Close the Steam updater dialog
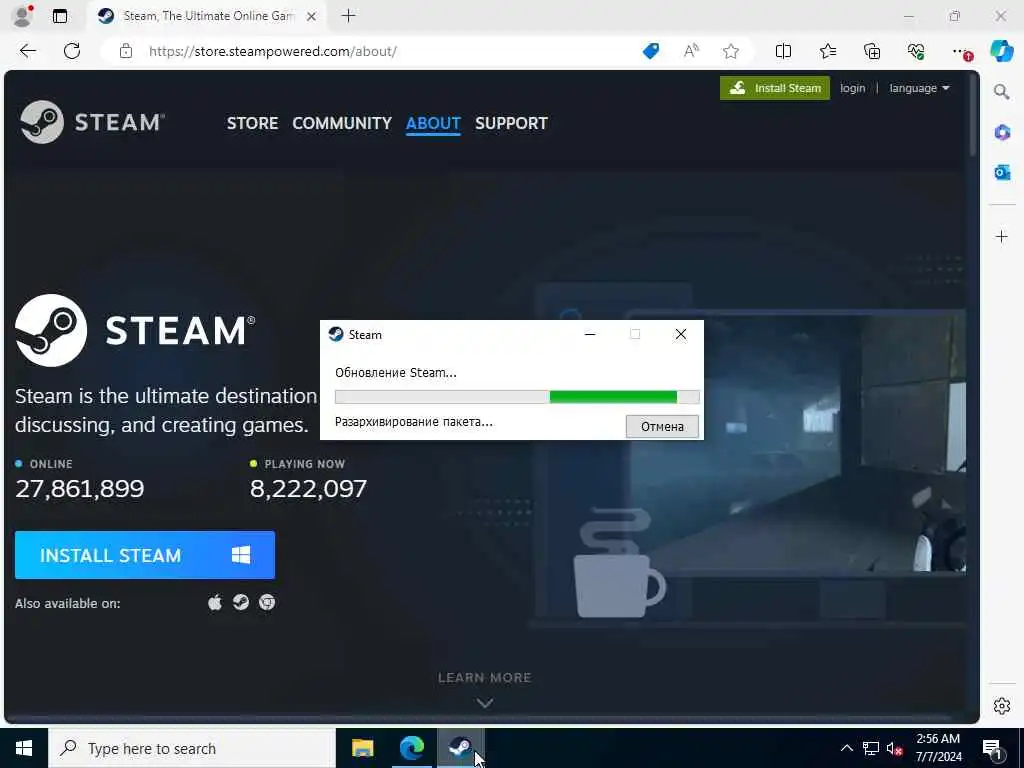 tap(680, 334)
